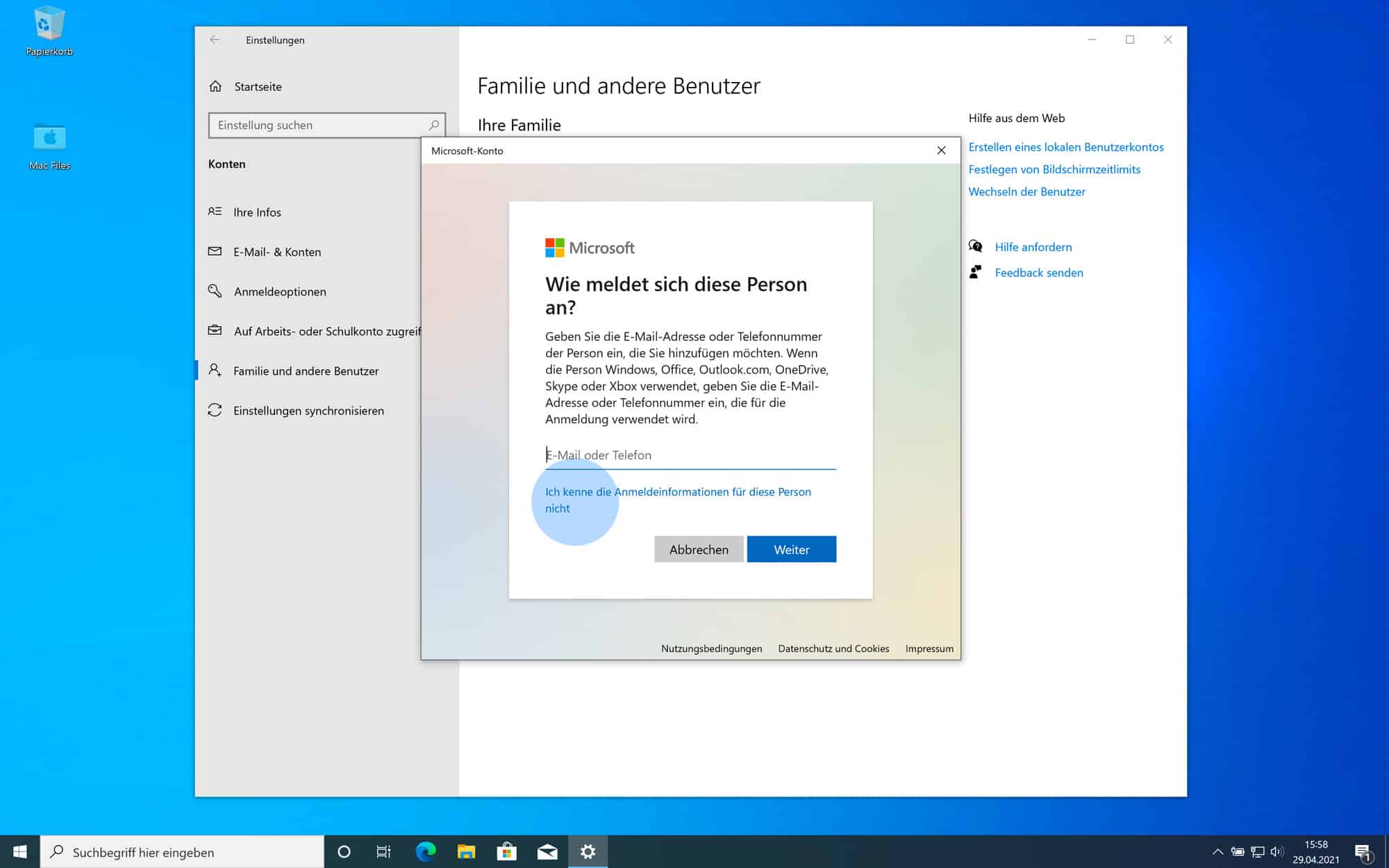The width and height of the screenshot is (1389, 868).
Task: Open Nutzungsbedingungen link
Action: 711,649
